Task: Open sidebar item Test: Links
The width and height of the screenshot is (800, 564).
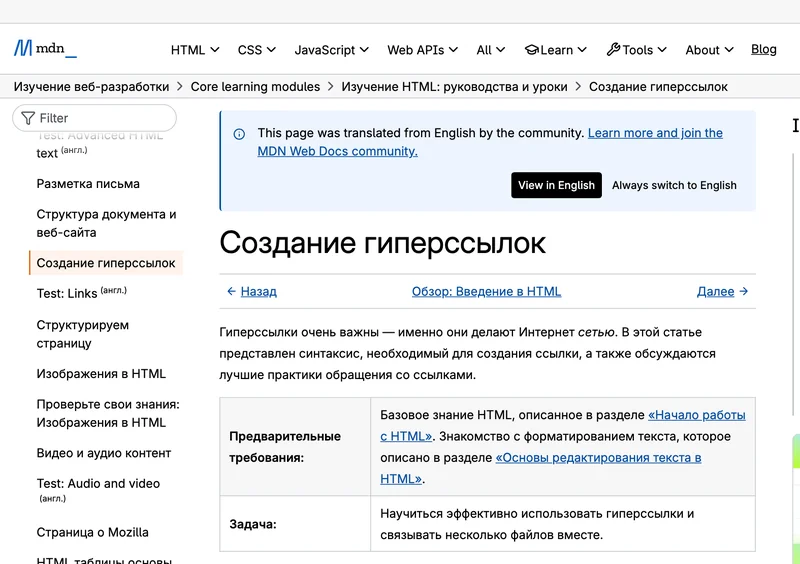Action: point(82,293)
